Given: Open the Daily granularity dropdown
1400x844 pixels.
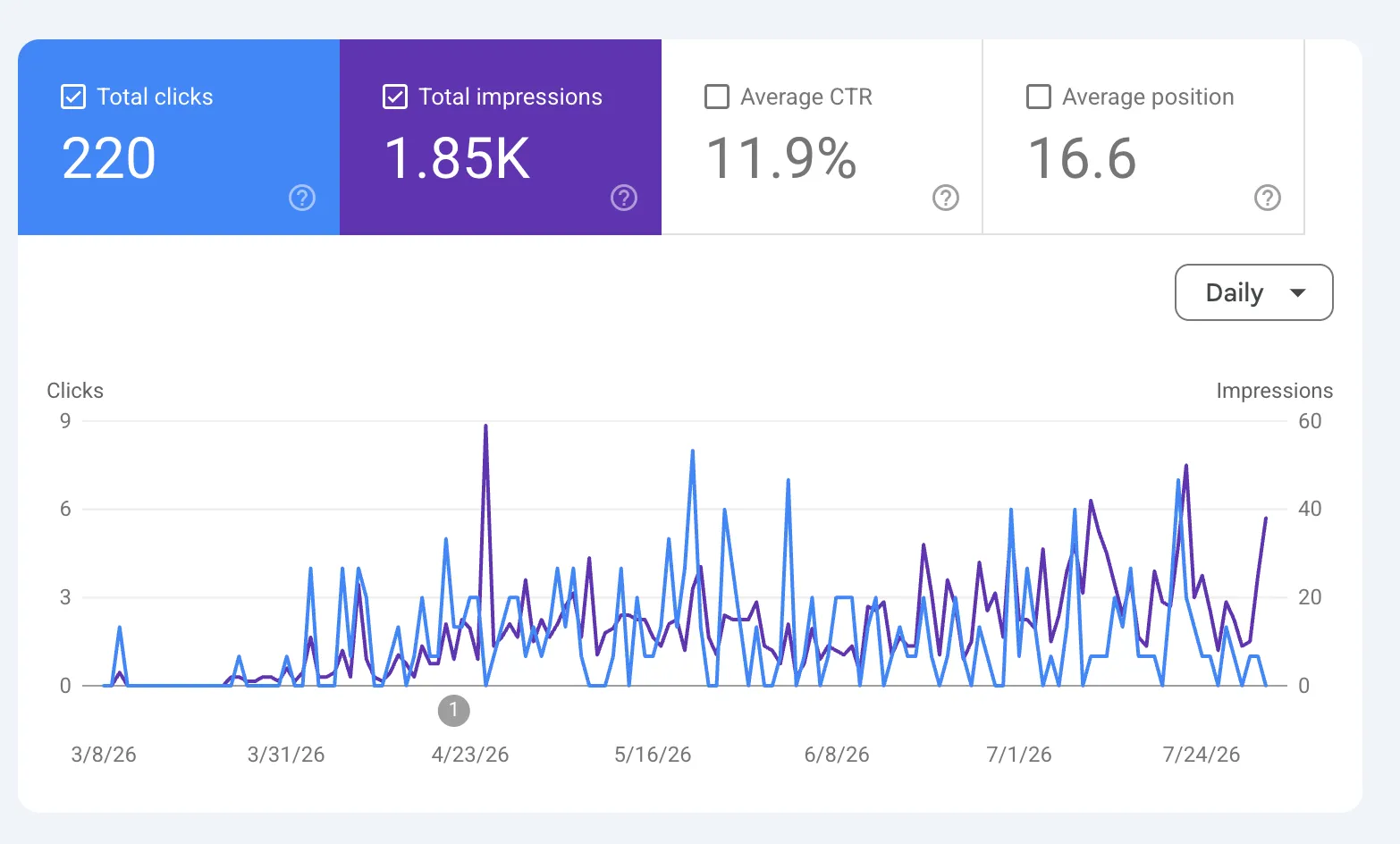Looking at the screenshot, I should click(x=1253, y=292).
